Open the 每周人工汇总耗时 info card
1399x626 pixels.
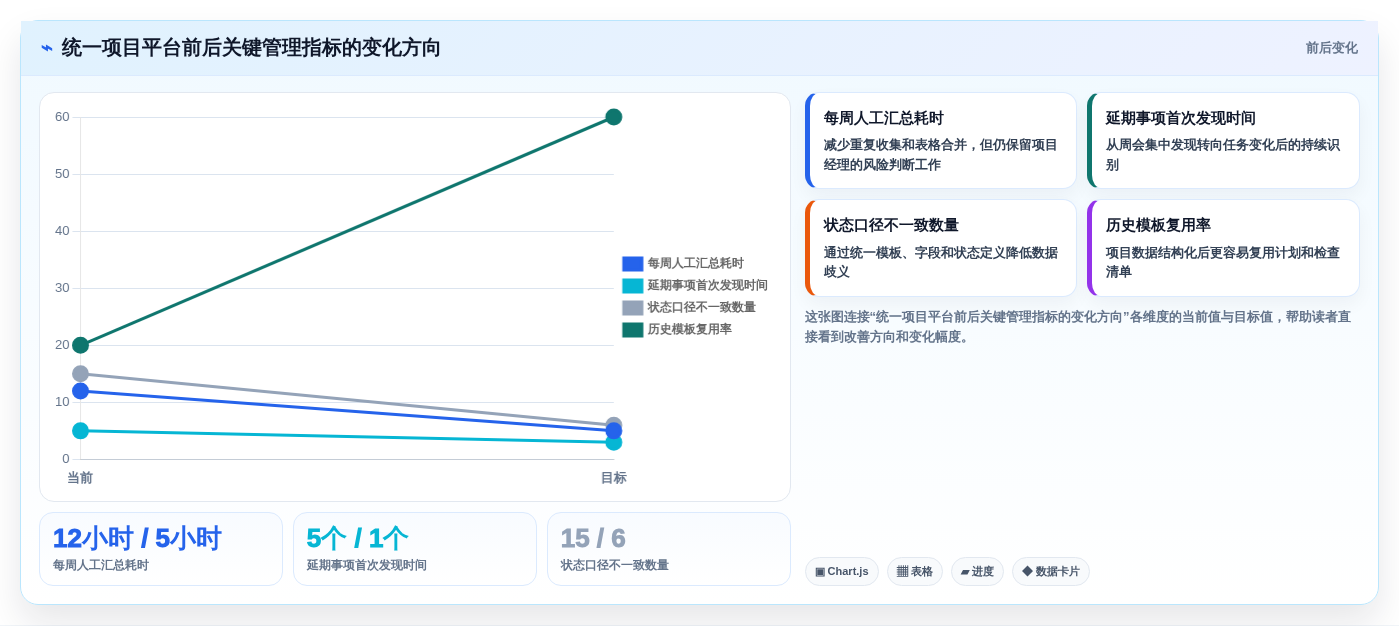[x=940, y=141]
